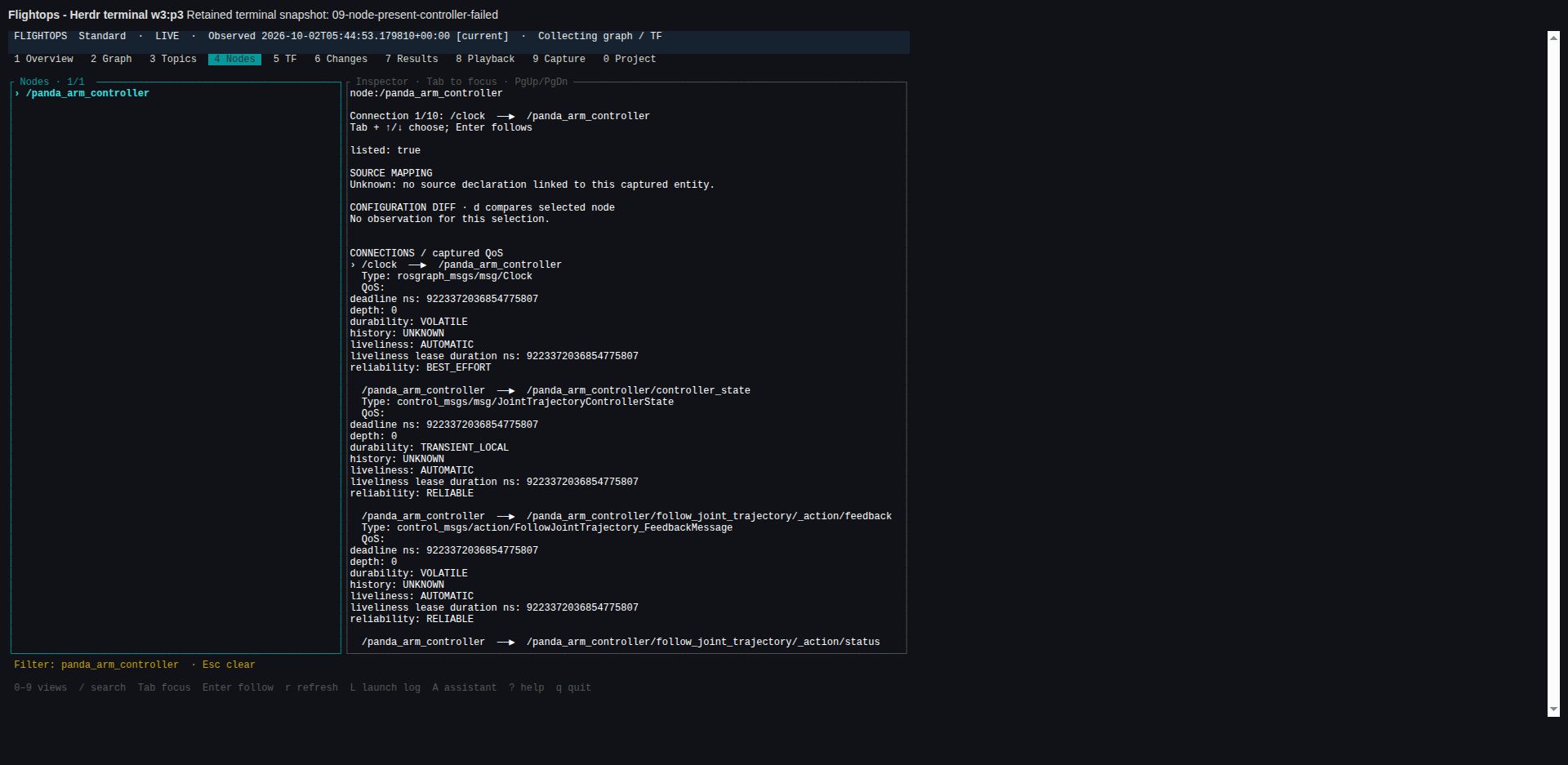The height and width of the screenshot is (765, 1568).
Task: Click 'No observation for this selection.'
Action: click(x=450, y=219)
